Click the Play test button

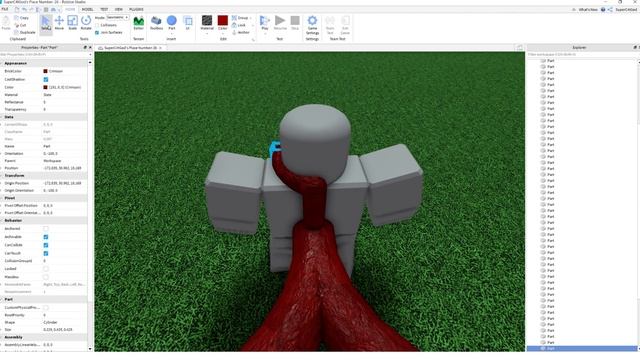pyautogui.click(x=264, y=23)
